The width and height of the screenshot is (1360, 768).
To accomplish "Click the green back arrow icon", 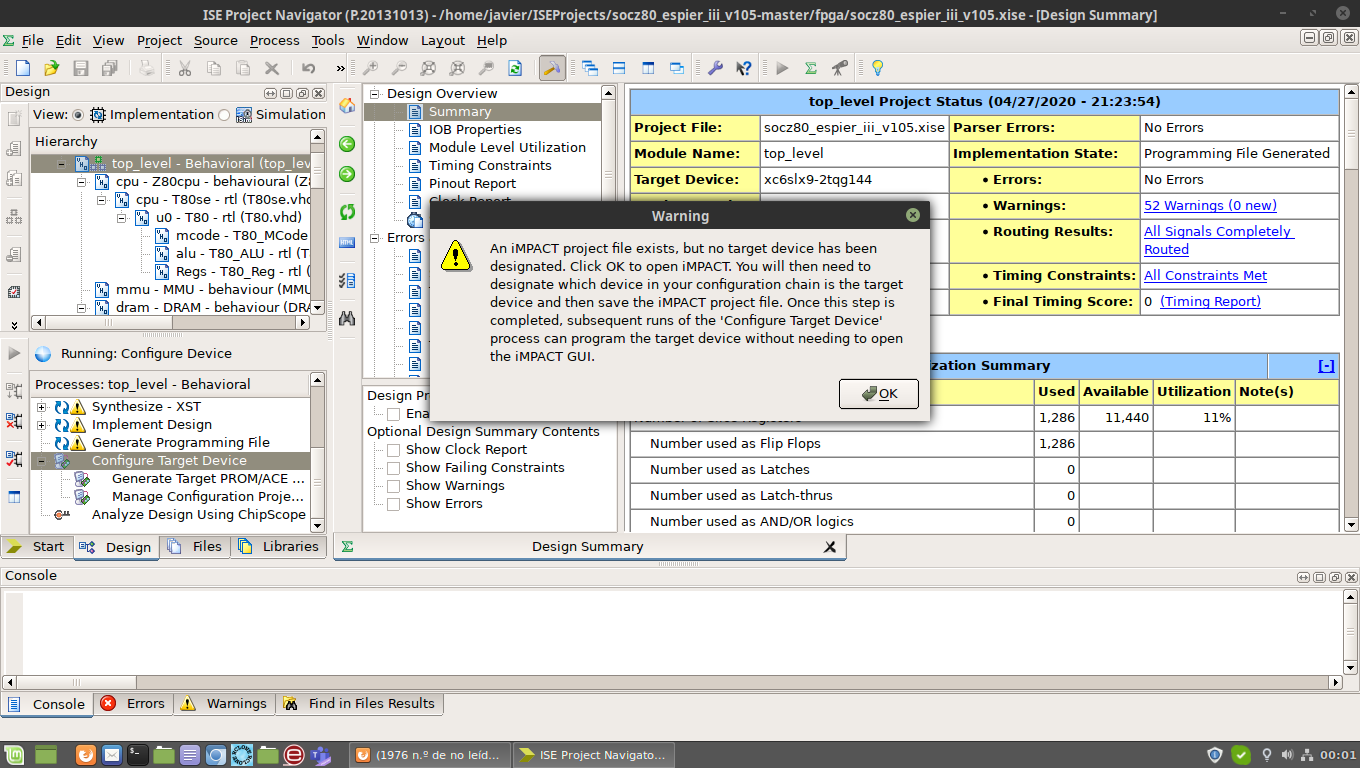I will pyautogui.click(x=347, y=144).
